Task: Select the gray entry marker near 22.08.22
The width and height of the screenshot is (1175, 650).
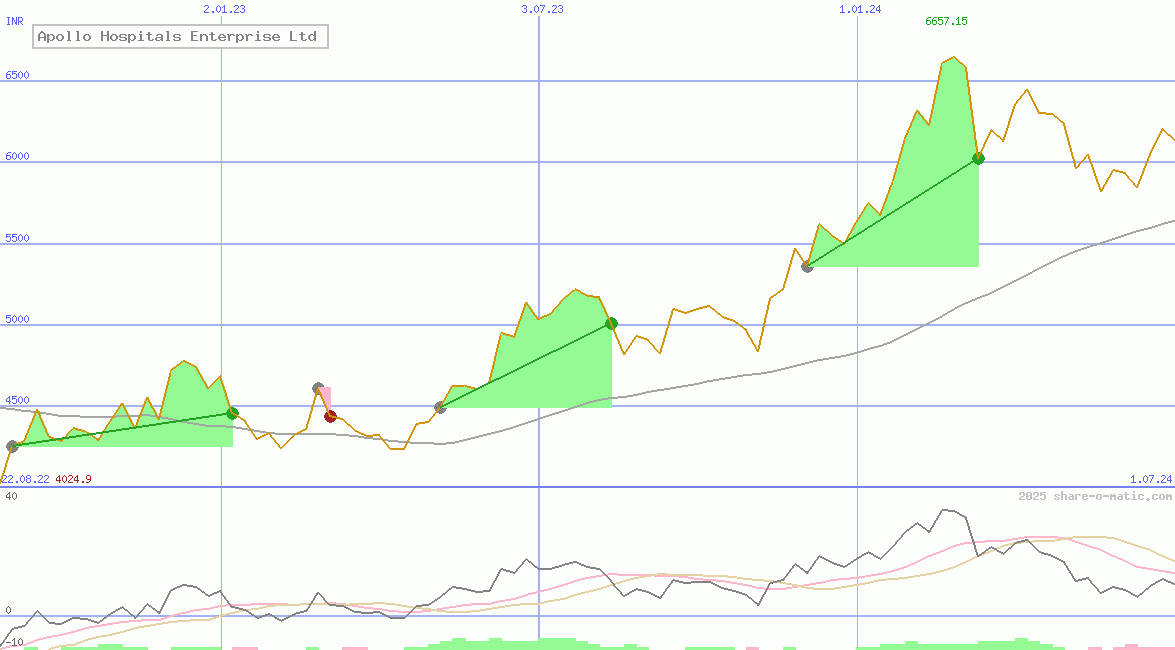Action: 12,446
